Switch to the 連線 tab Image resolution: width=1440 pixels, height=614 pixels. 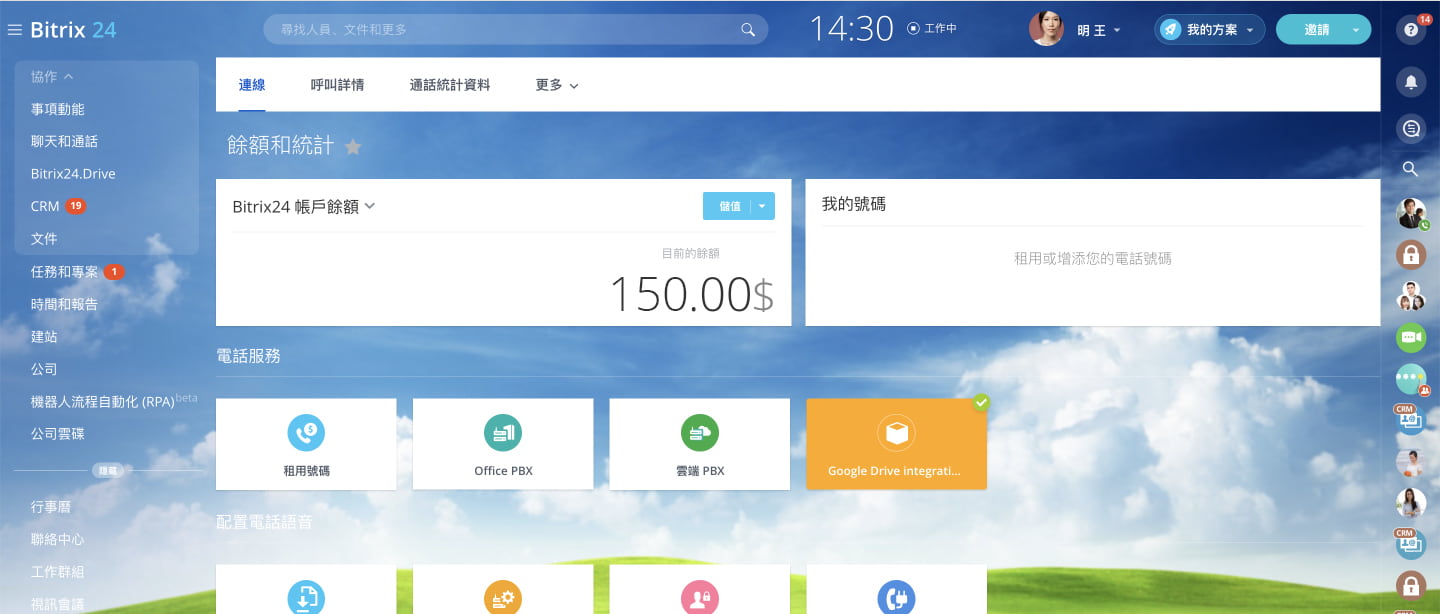point(252,85)
